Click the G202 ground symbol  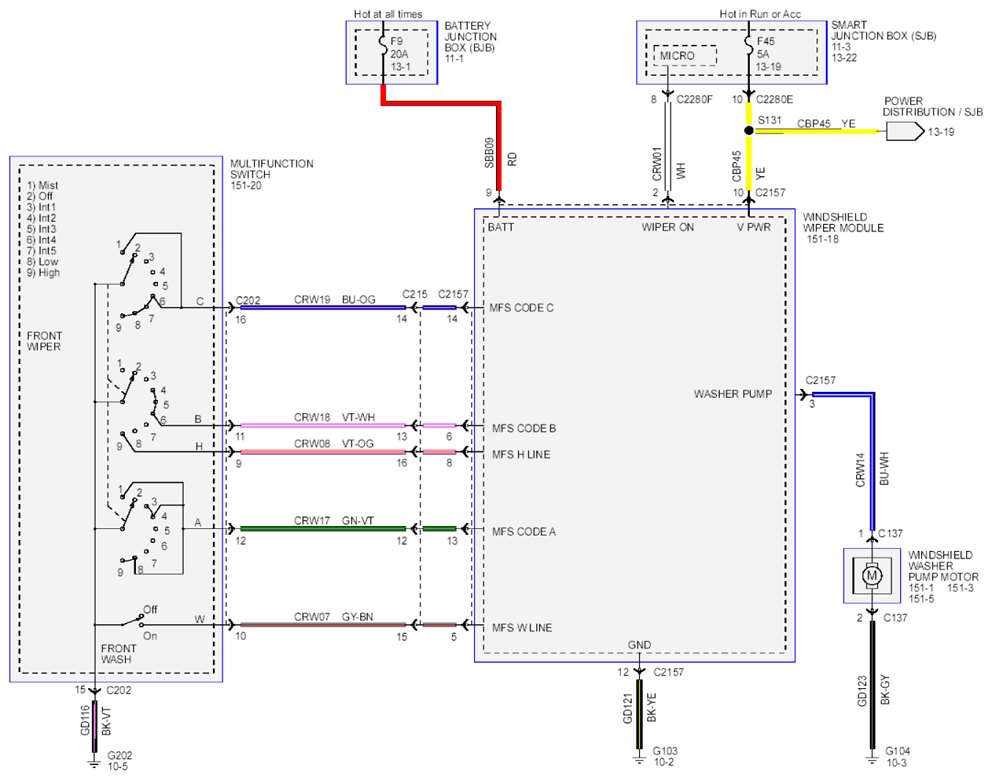tap(94, 764)
